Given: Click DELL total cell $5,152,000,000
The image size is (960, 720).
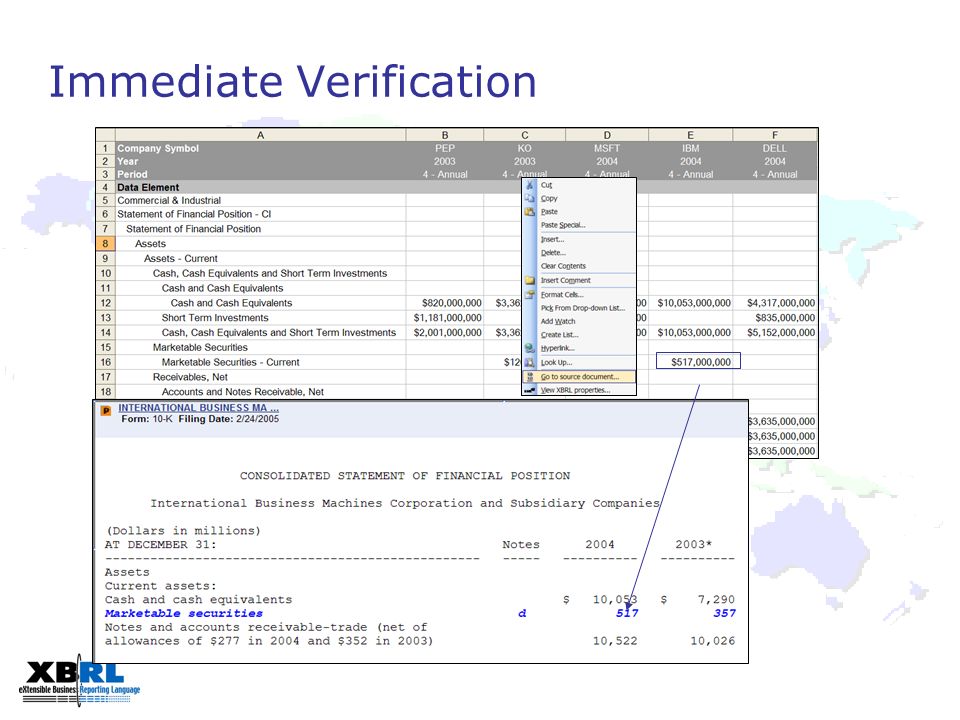Looking at the screenshot, I should (x=775, y=332).
